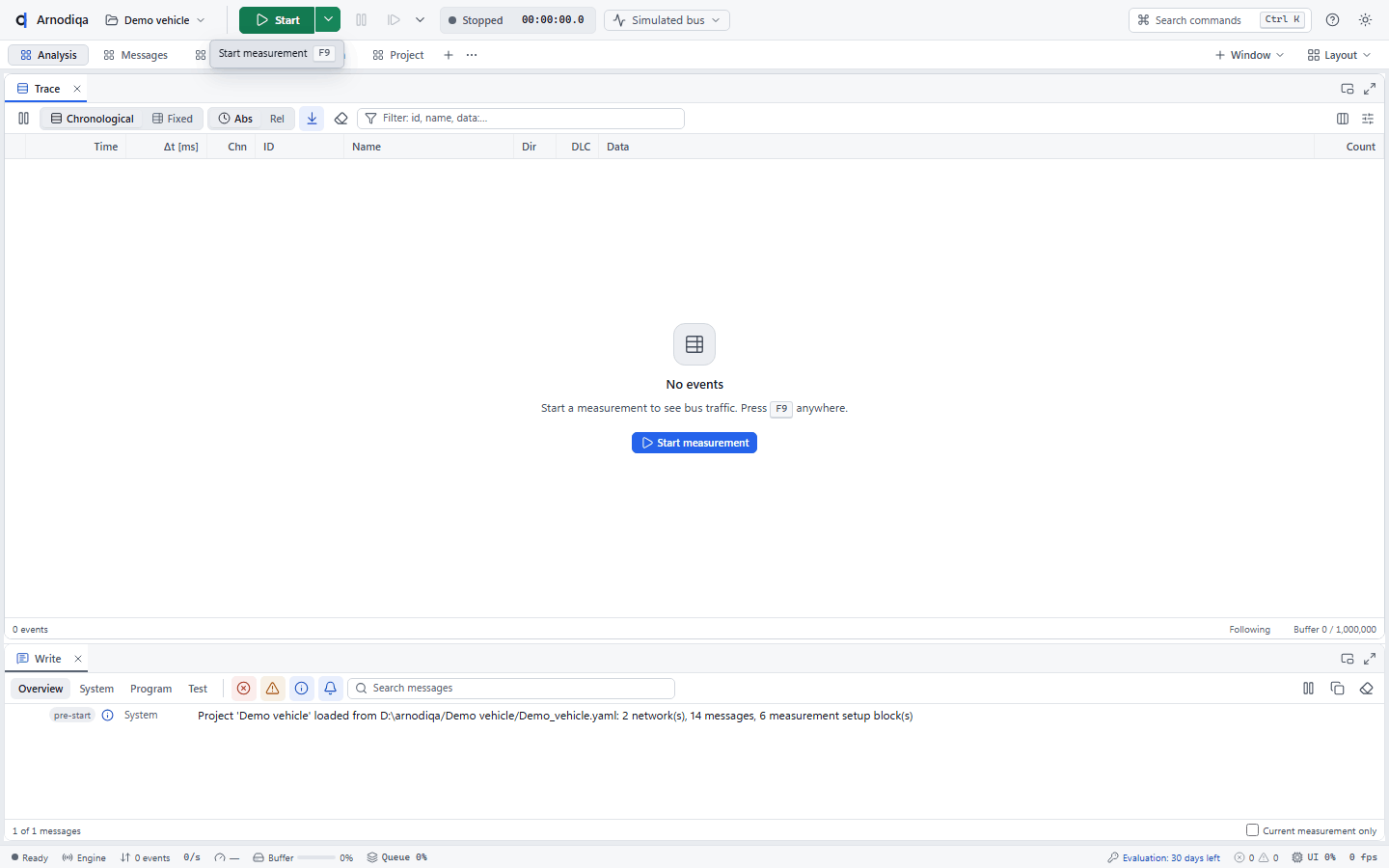Copy Write messages to clipboard
The image size is (1389, 868).
coord(1337,689)
